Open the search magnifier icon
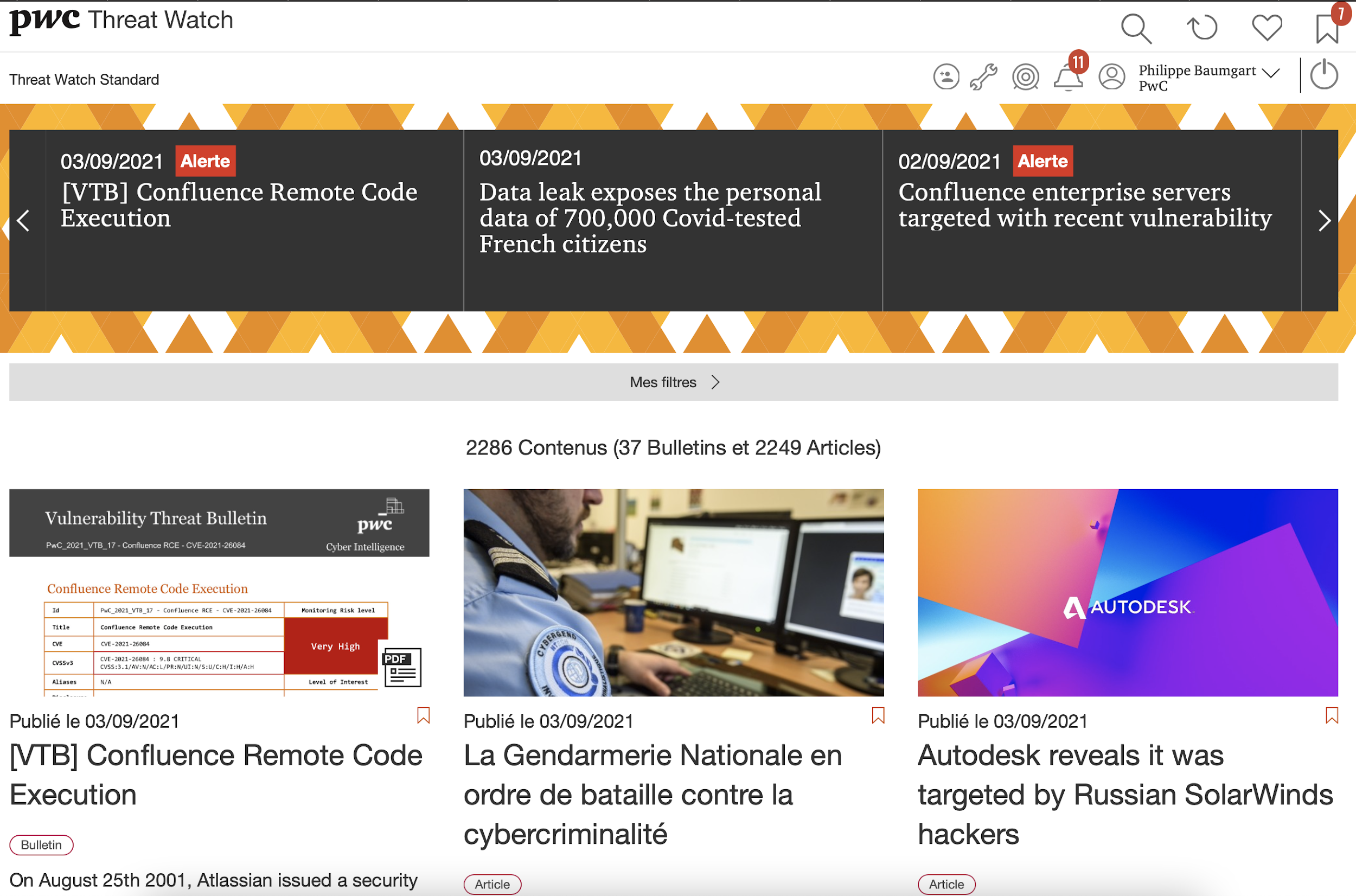This screenshot has width=1356, height=896. coord(1135,29)
